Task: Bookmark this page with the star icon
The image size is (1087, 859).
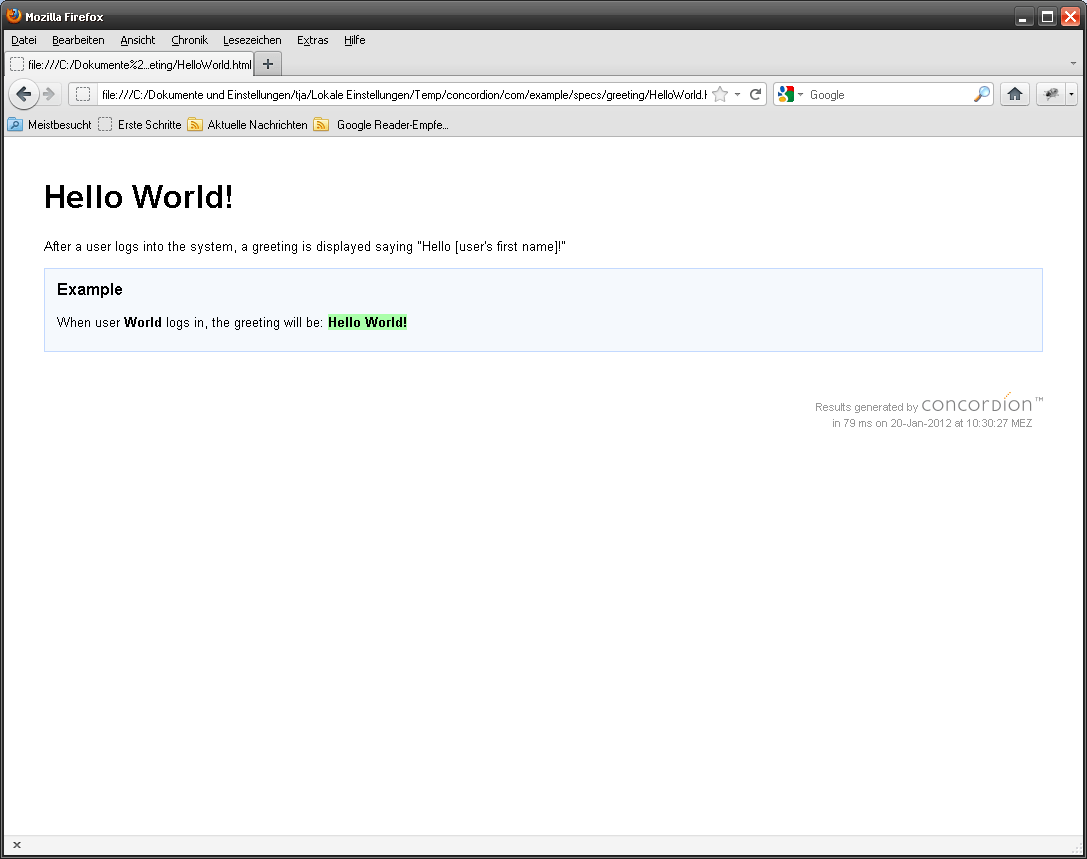Action: [720, 94]
